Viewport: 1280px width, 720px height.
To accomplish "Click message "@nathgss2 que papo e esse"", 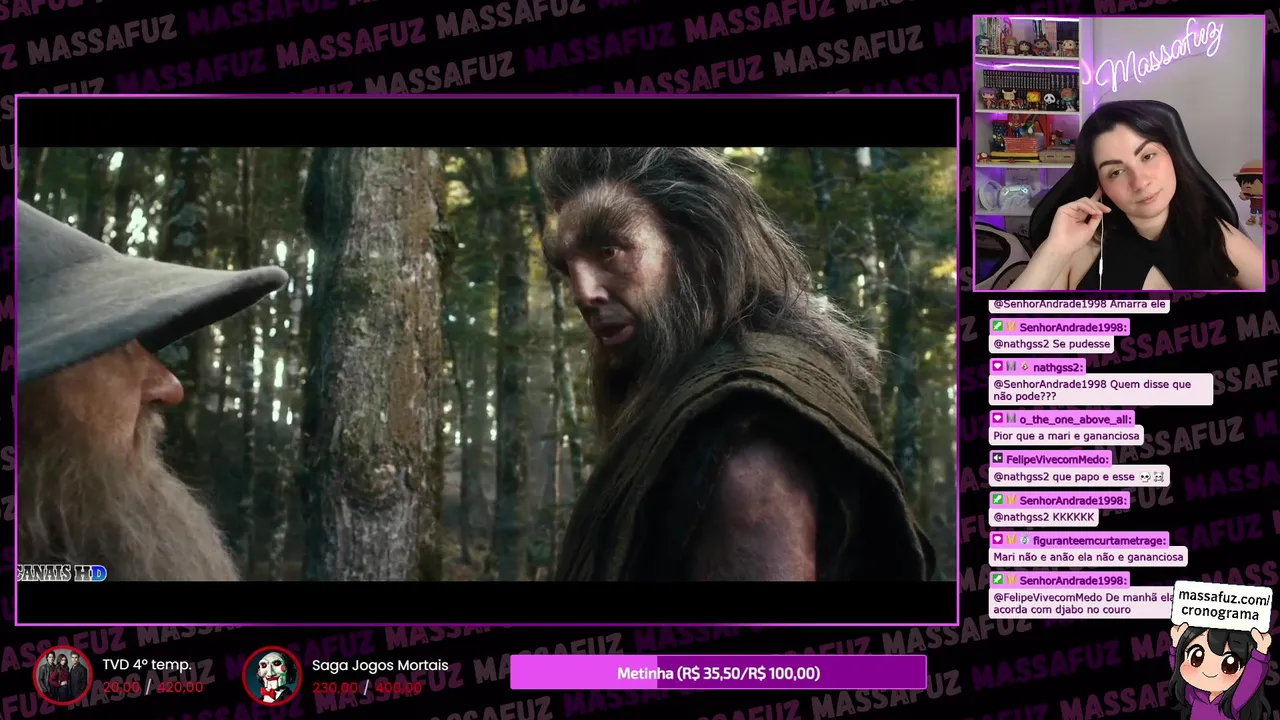I will pos(1078,477).
